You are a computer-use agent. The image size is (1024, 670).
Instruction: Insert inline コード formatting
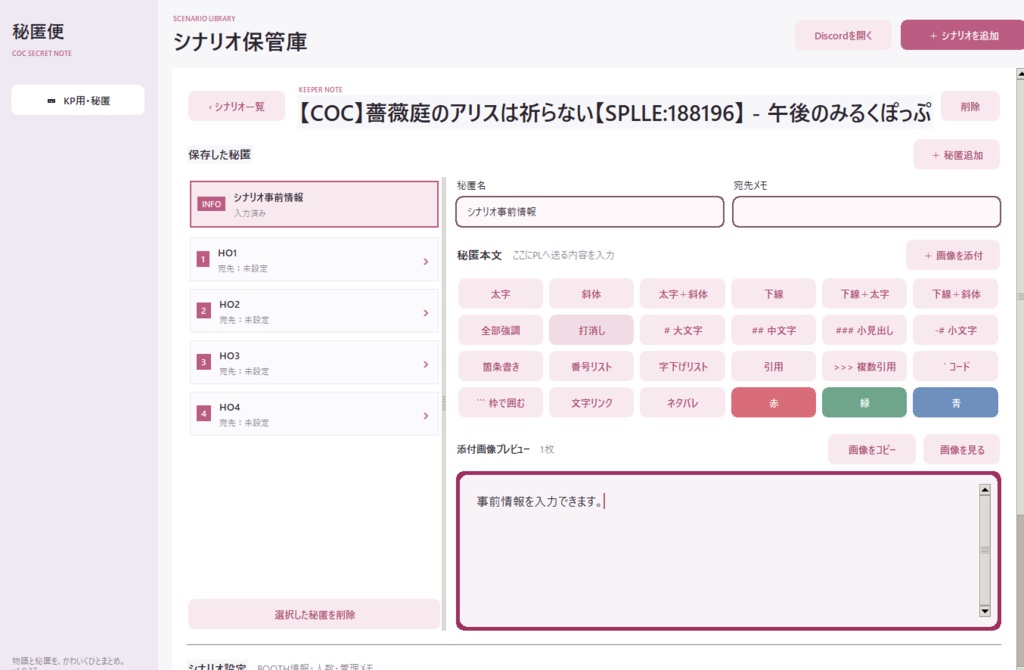955,366
